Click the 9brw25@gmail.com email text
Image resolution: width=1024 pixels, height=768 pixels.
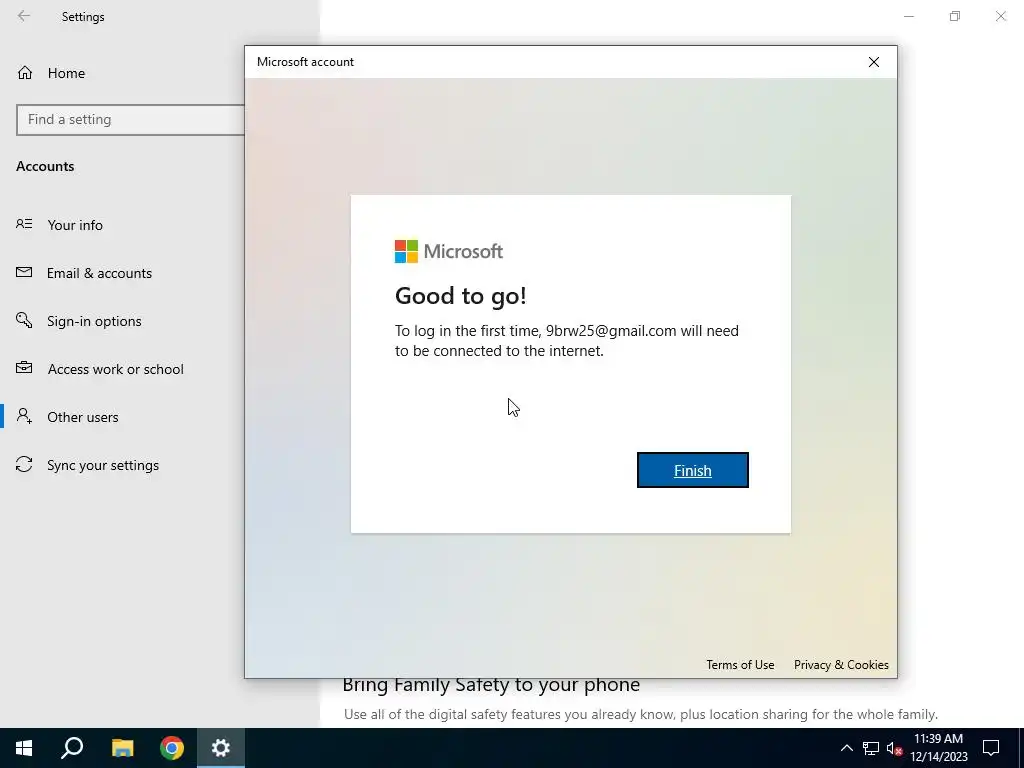click(611, 331)
